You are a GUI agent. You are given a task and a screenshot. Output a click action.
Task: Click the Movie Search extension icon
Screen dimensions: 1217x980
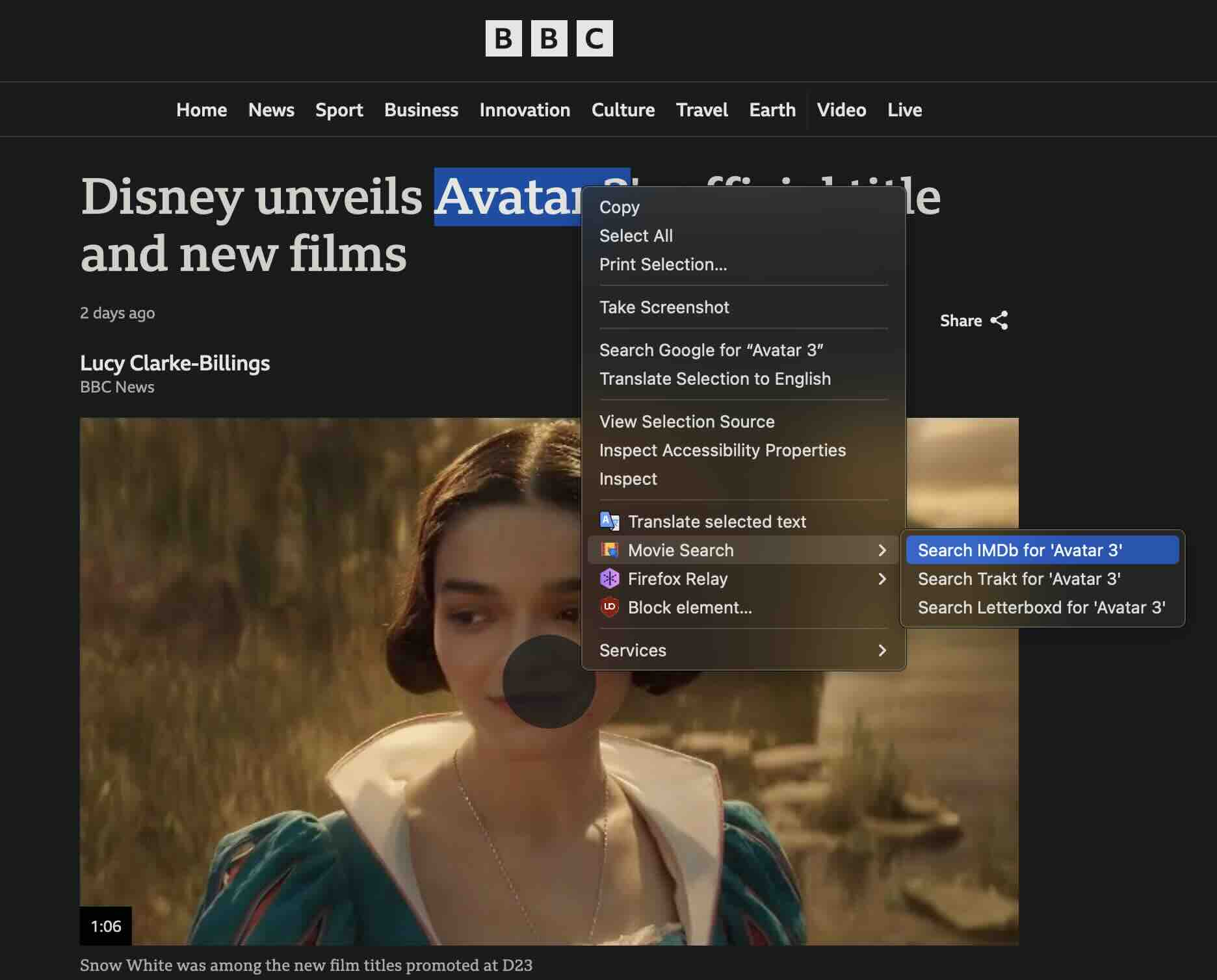(609, 550)
